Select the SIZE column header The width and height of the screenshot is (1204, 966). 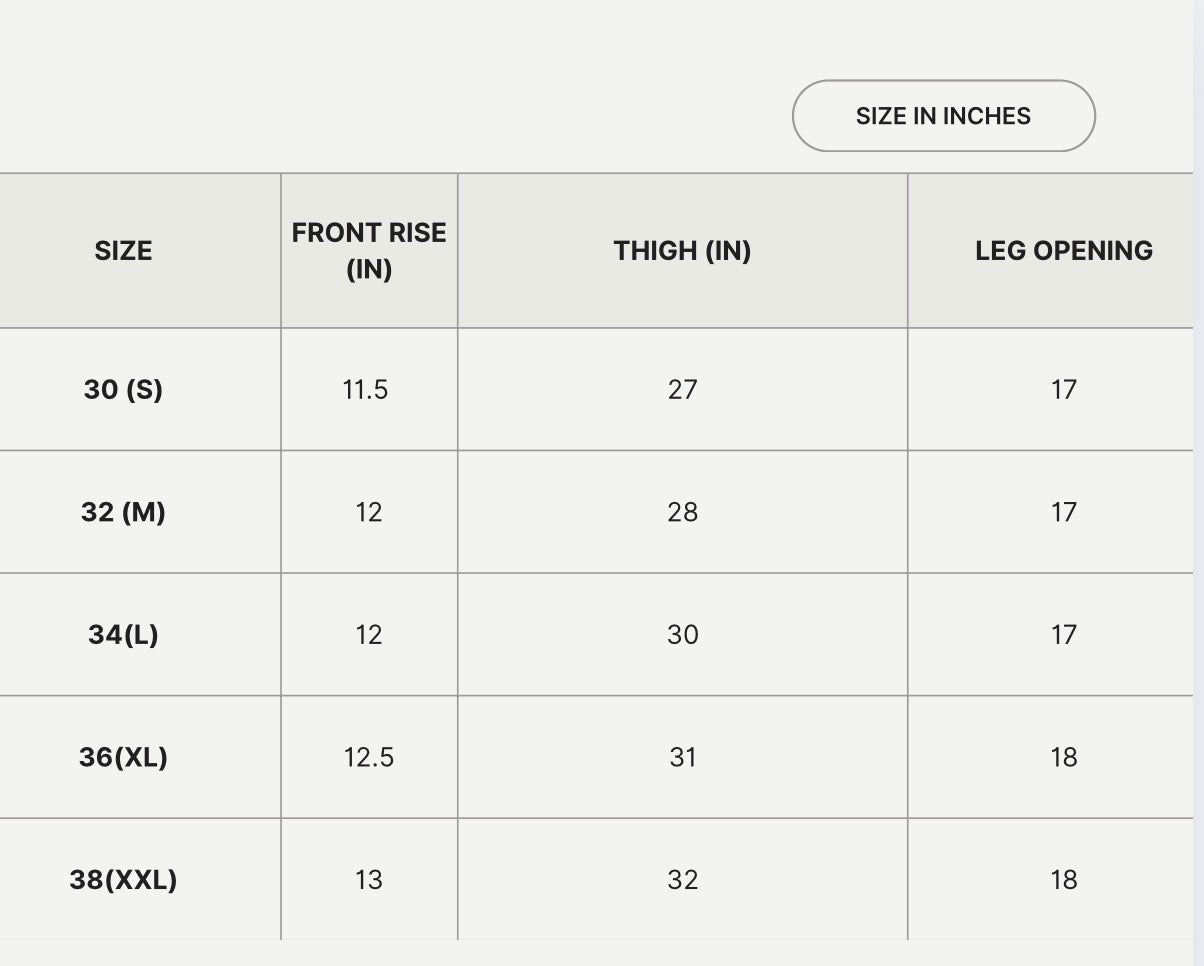124,251
